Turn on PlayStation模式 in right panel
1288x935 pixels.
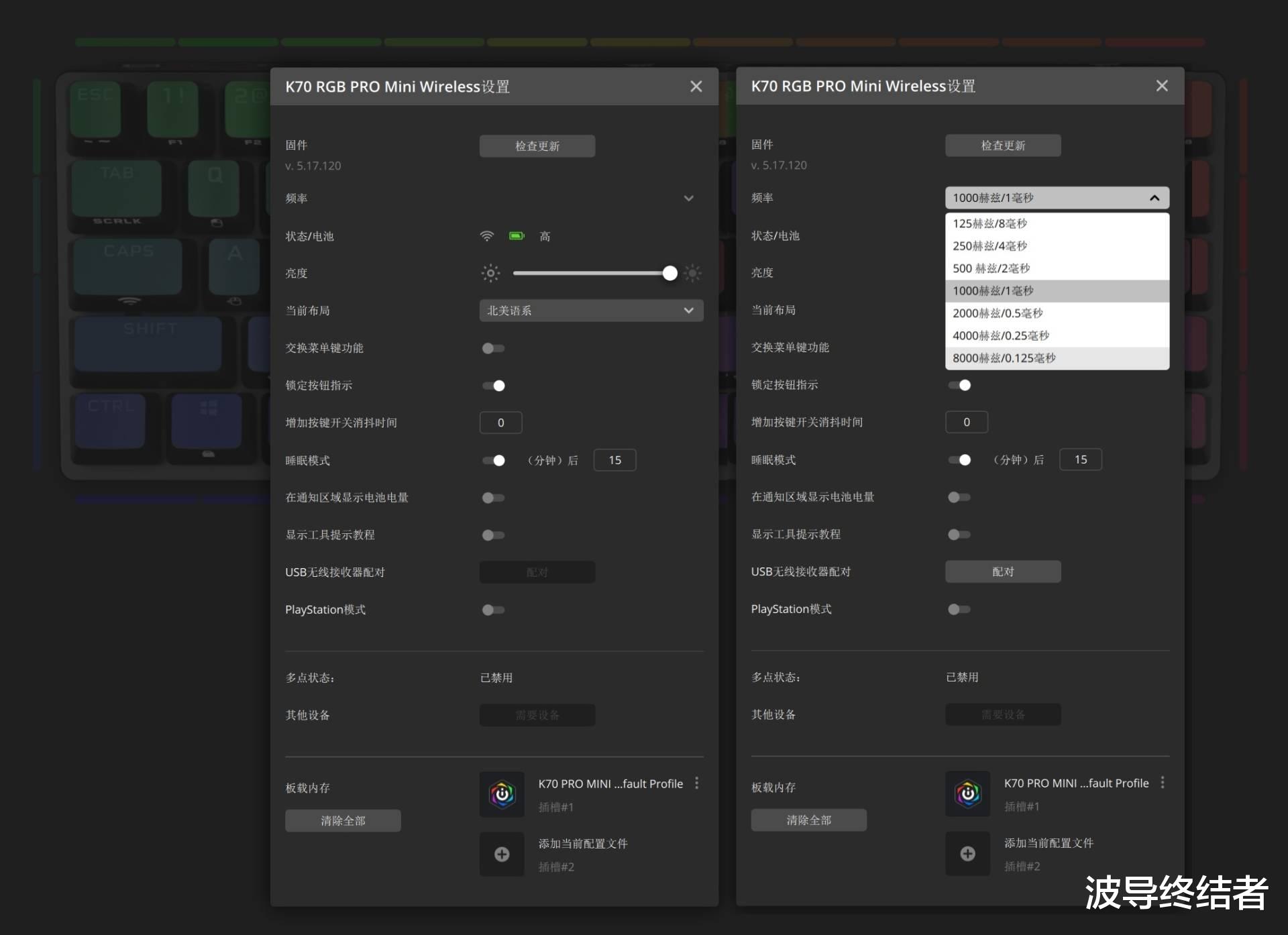(959, 609)
